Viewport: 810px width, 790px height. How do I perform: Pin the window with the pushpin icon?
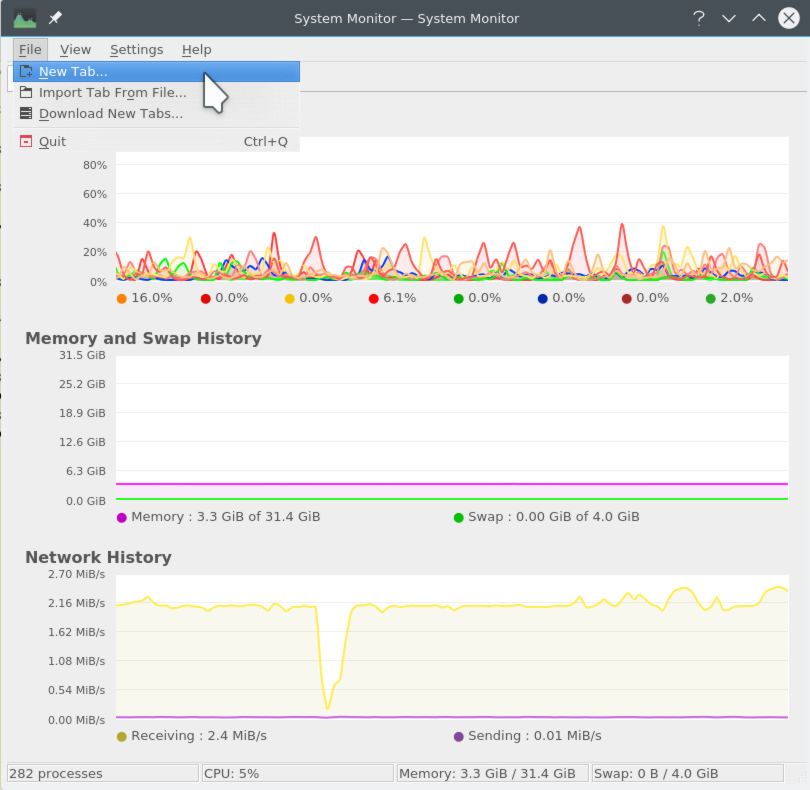(x=55, y=18)
